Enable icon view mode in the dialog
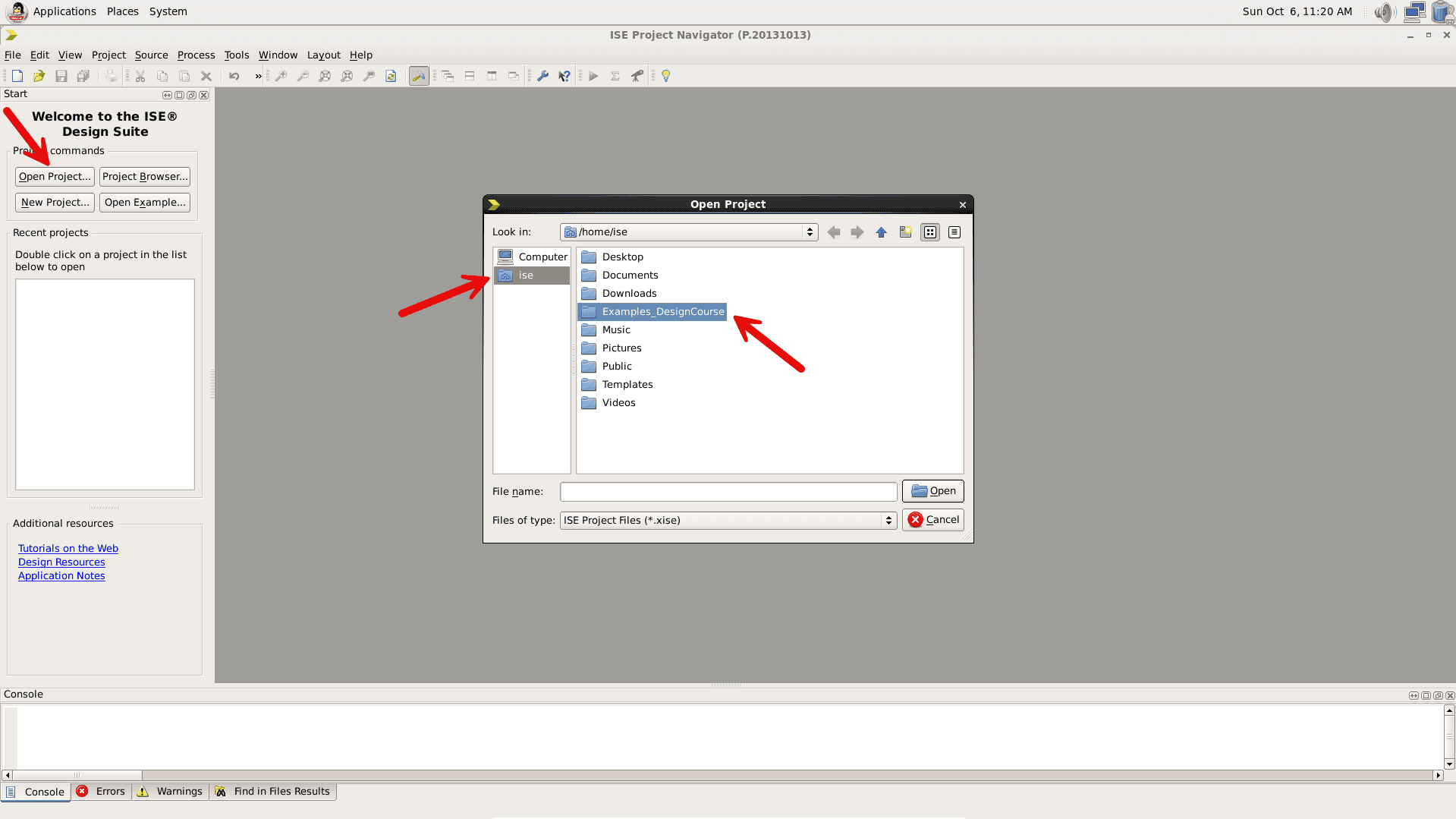Screen dimensions: 1456x819 (x=929, y=232)
